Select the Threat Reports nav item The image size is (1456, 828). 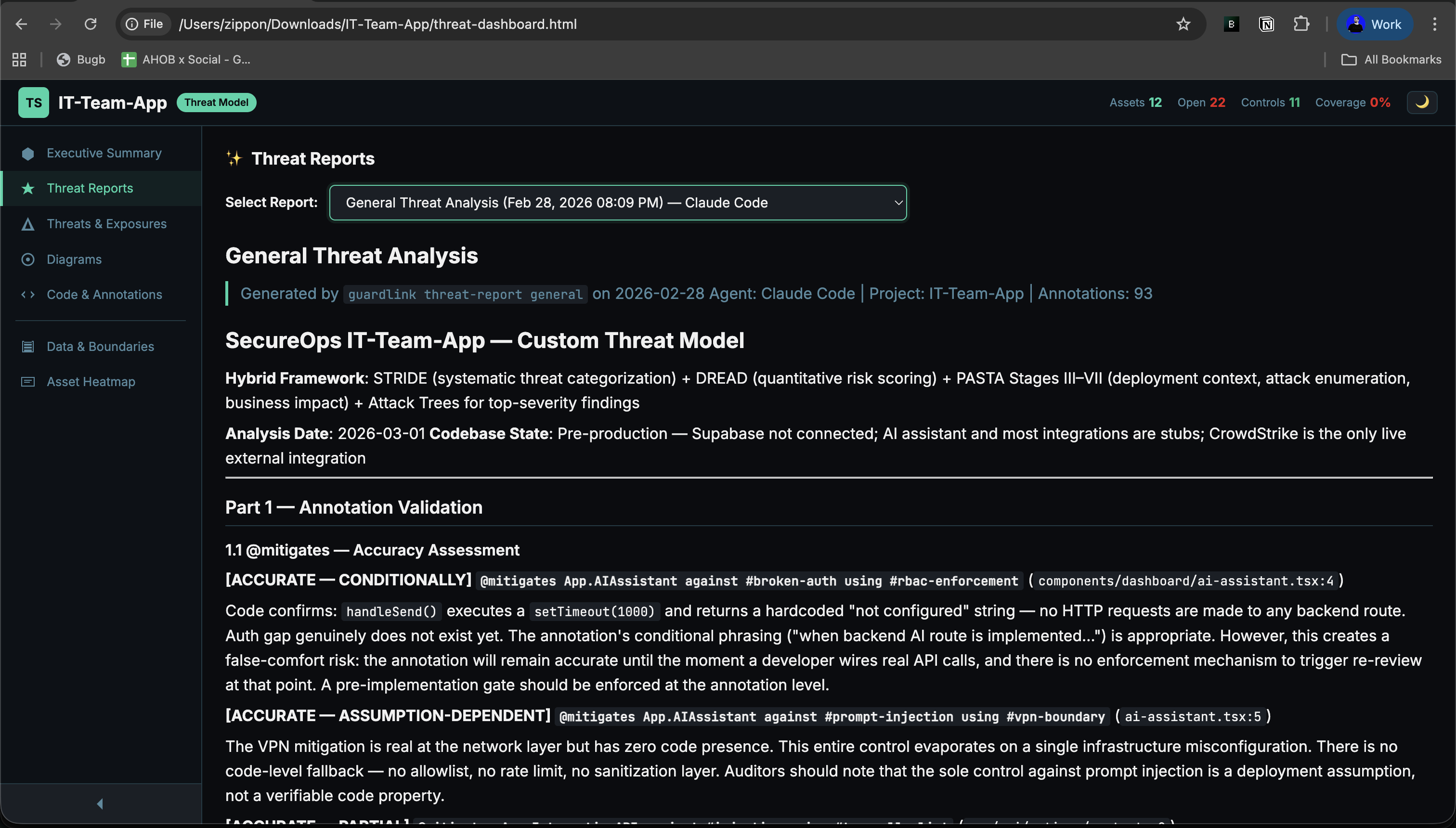[x=90, y=188]
